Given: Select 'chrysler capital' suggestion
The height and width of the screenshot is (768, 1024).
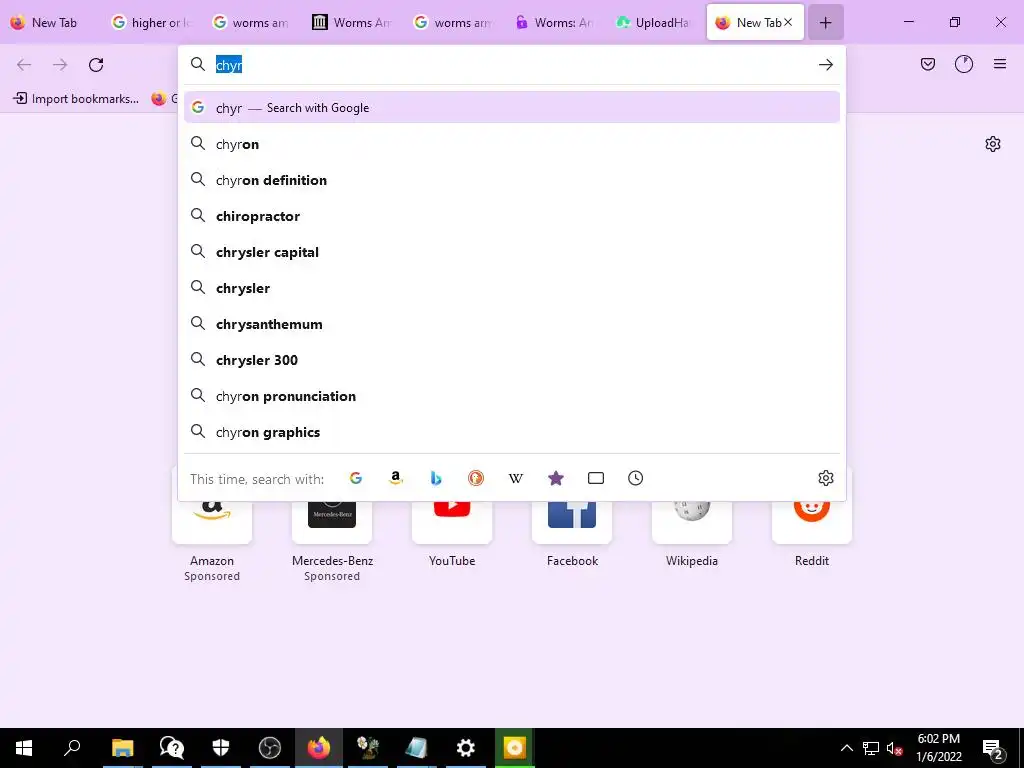Looking at the screenshot, I should [x=512, y=252].
